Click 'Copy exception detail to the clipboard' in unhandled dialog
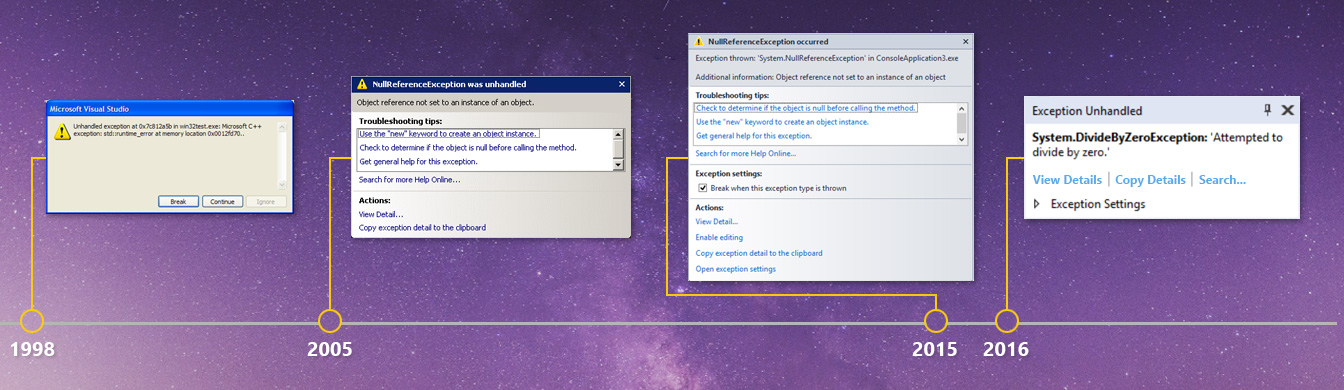 [x=422, y=228]
